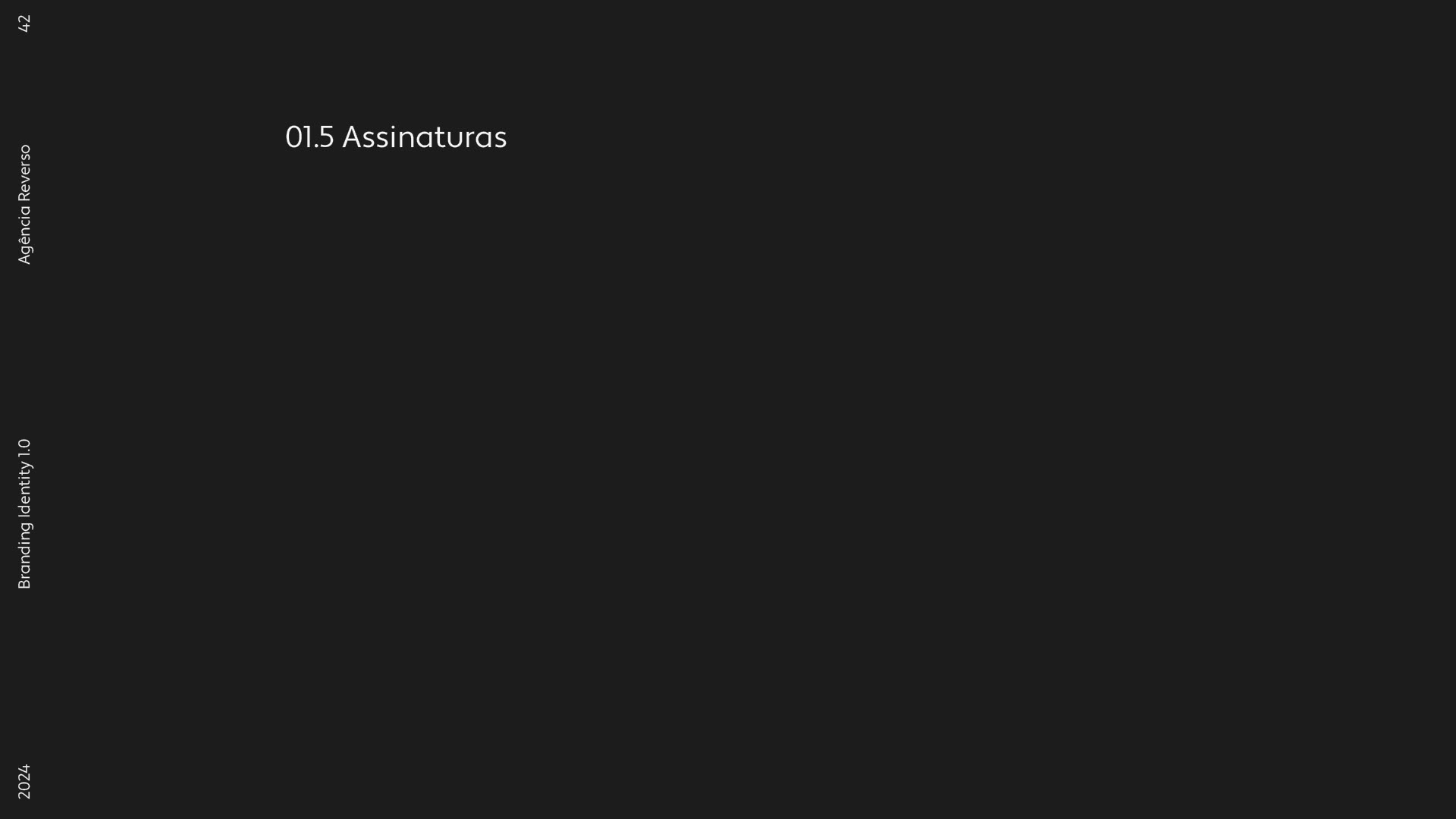Click the '01.5 Assinaturas' section title
Image resolution: width=1456 pixels, height=819 pixels.
point(396,137)
